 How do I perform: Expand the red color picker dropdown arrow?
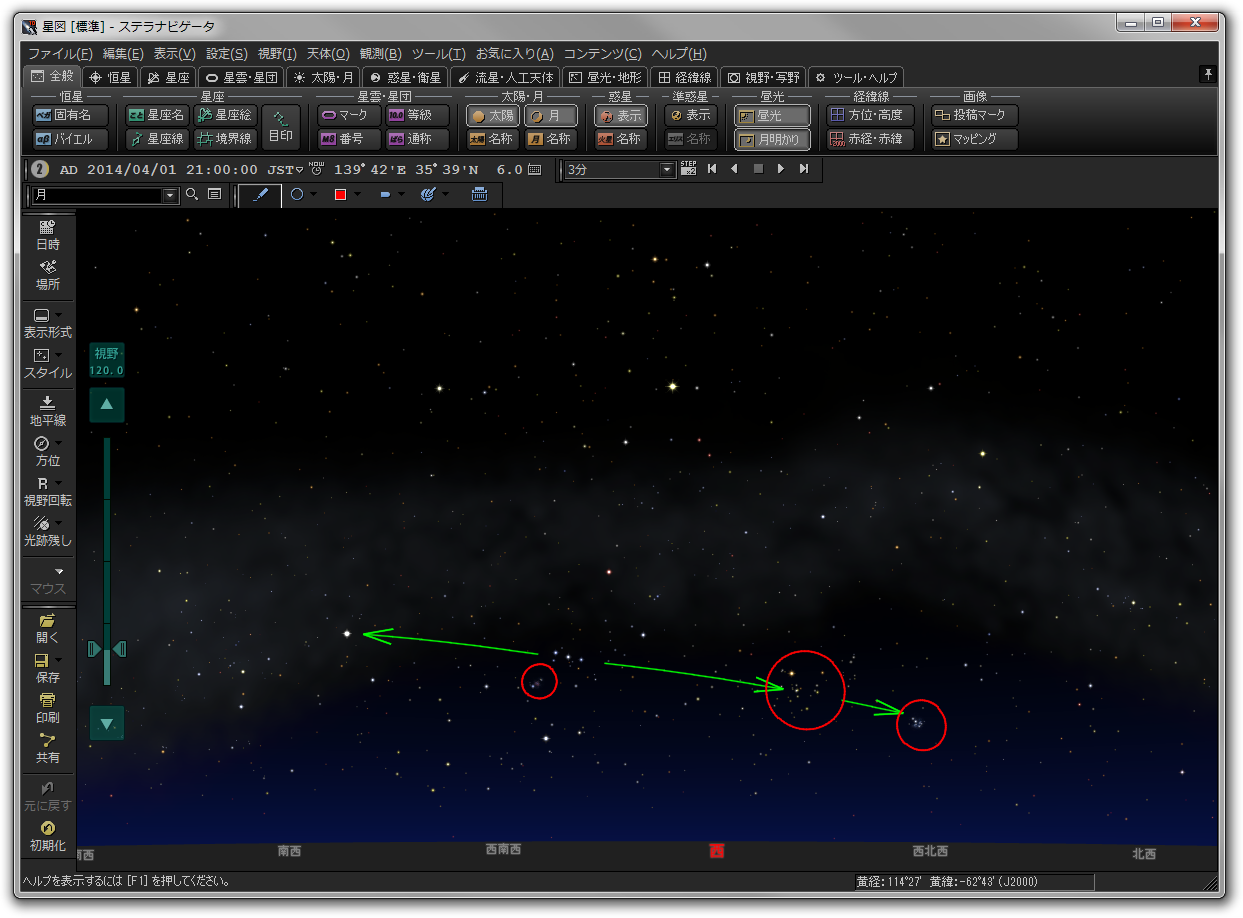(357, 195)
